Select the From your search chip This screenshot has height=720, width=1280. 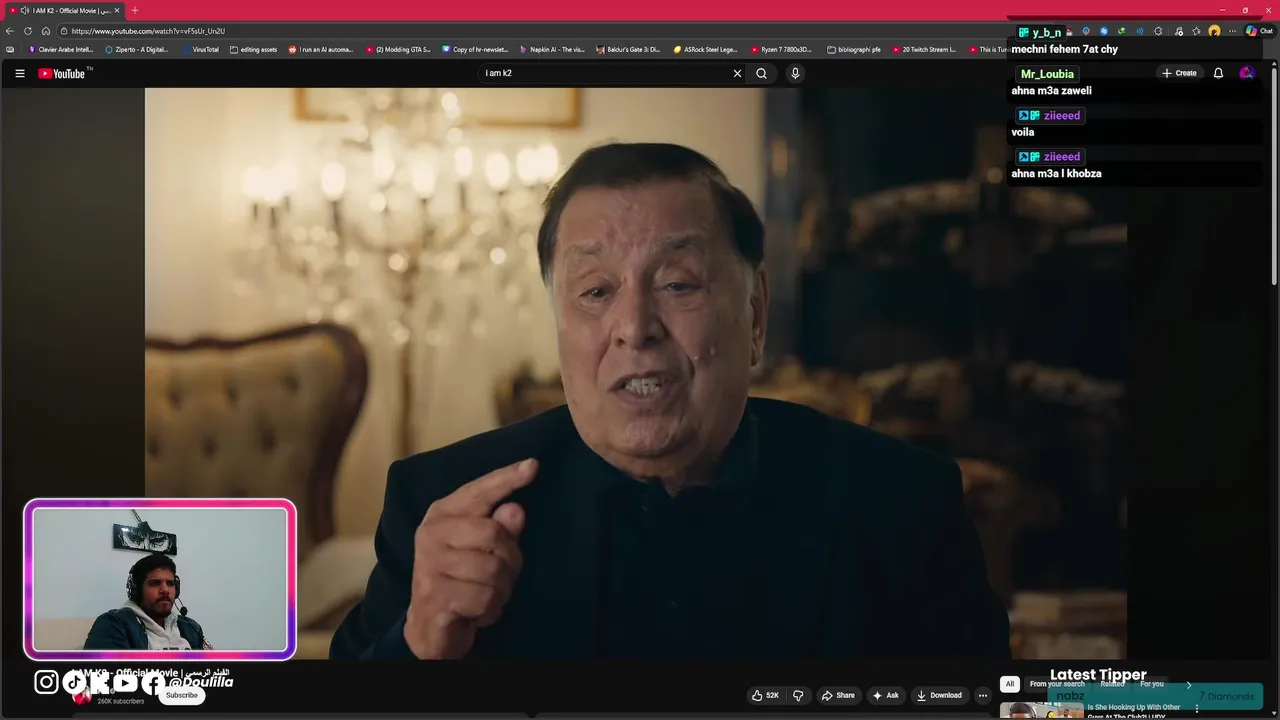click(1057, 684)
